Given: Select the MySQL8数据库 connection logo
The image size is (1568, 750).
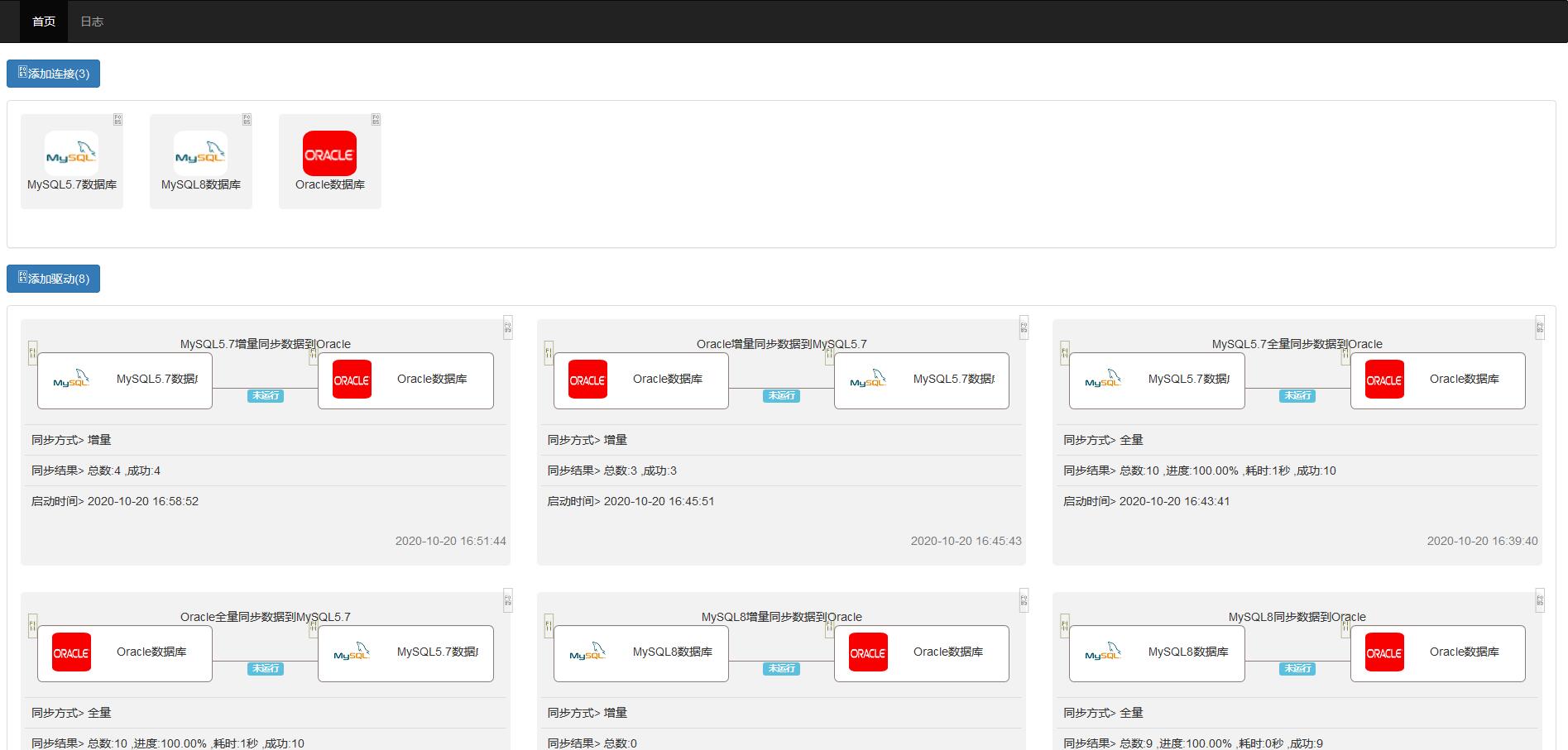Looking at the screenshot, I should pos(200,153).
